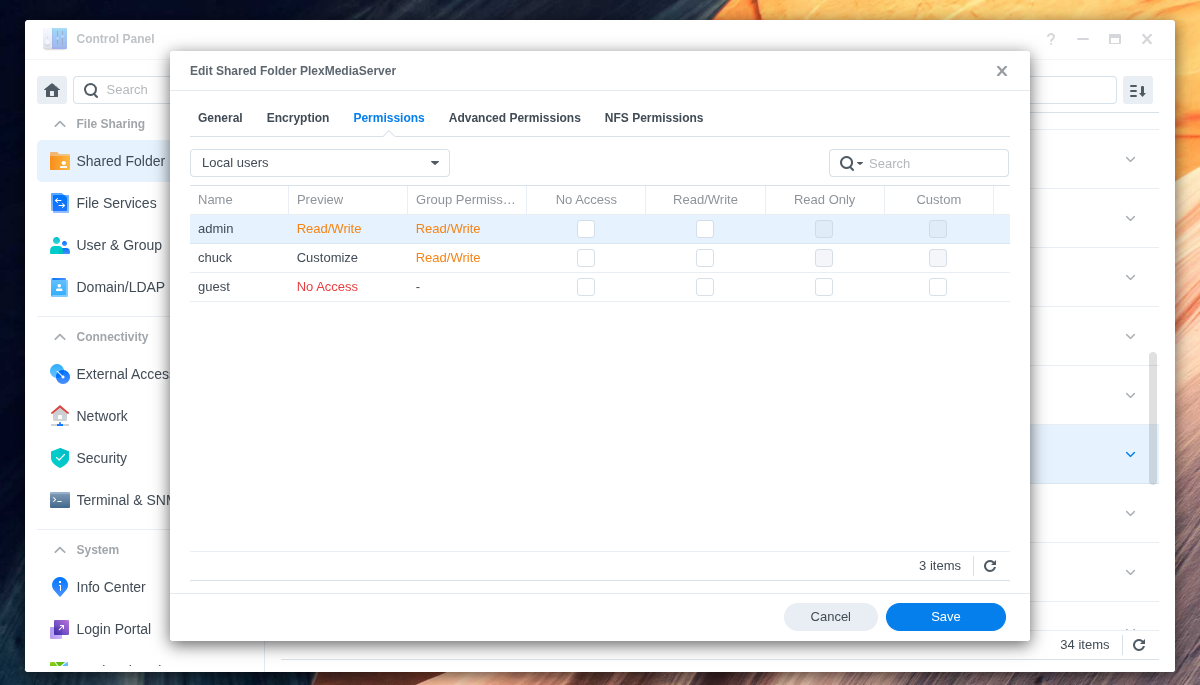Click the Group Permissions column header
This screenshot has height=685, width=1200.
(x=467, y=200)
